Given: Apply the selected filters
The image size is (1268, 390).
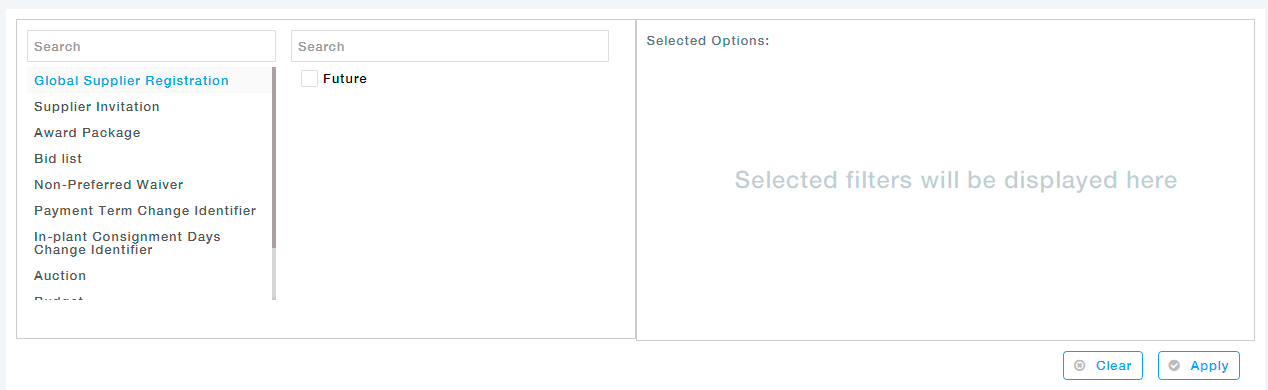Looking at the screenshot, I should (x=1199, y=366).
